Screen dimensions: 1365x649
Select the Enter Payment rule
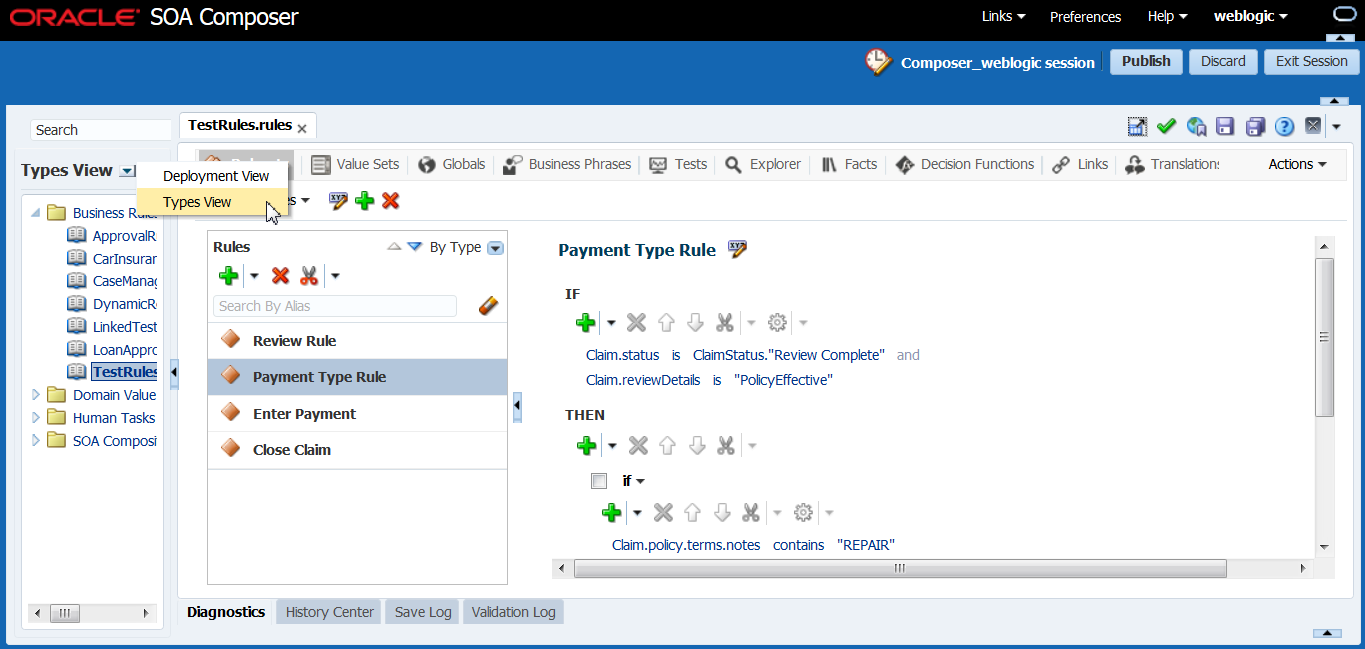(358, 413)
